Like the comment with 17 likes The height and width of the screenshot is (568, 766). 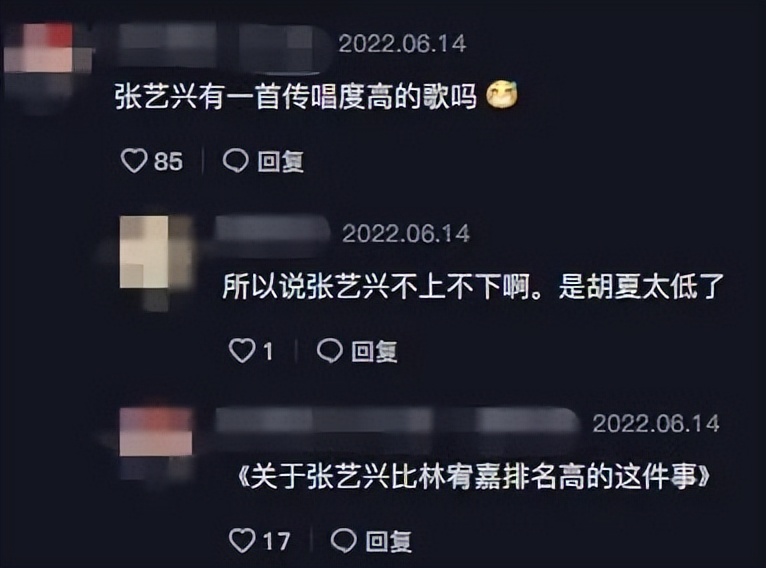pyautogui.click(x=242, y=540)
